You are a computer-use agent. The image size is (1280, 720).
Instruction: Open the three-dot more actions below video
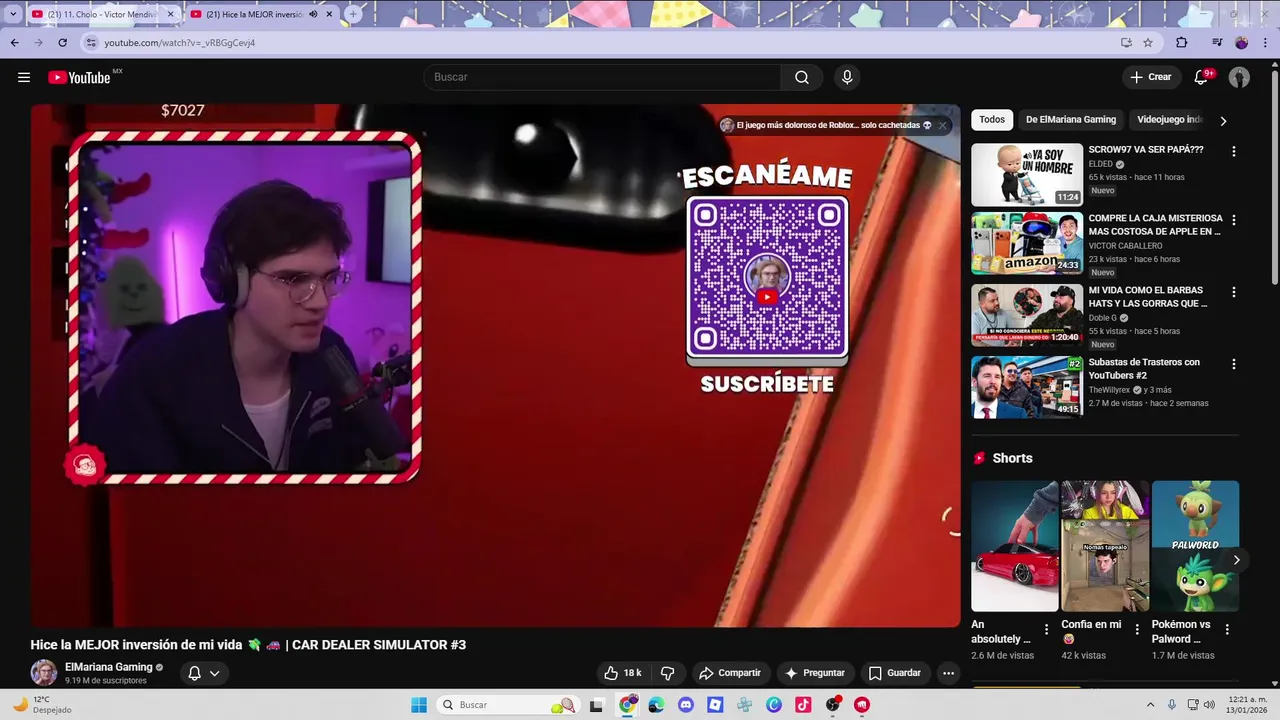pyautogui.click(x=948, y=673)
